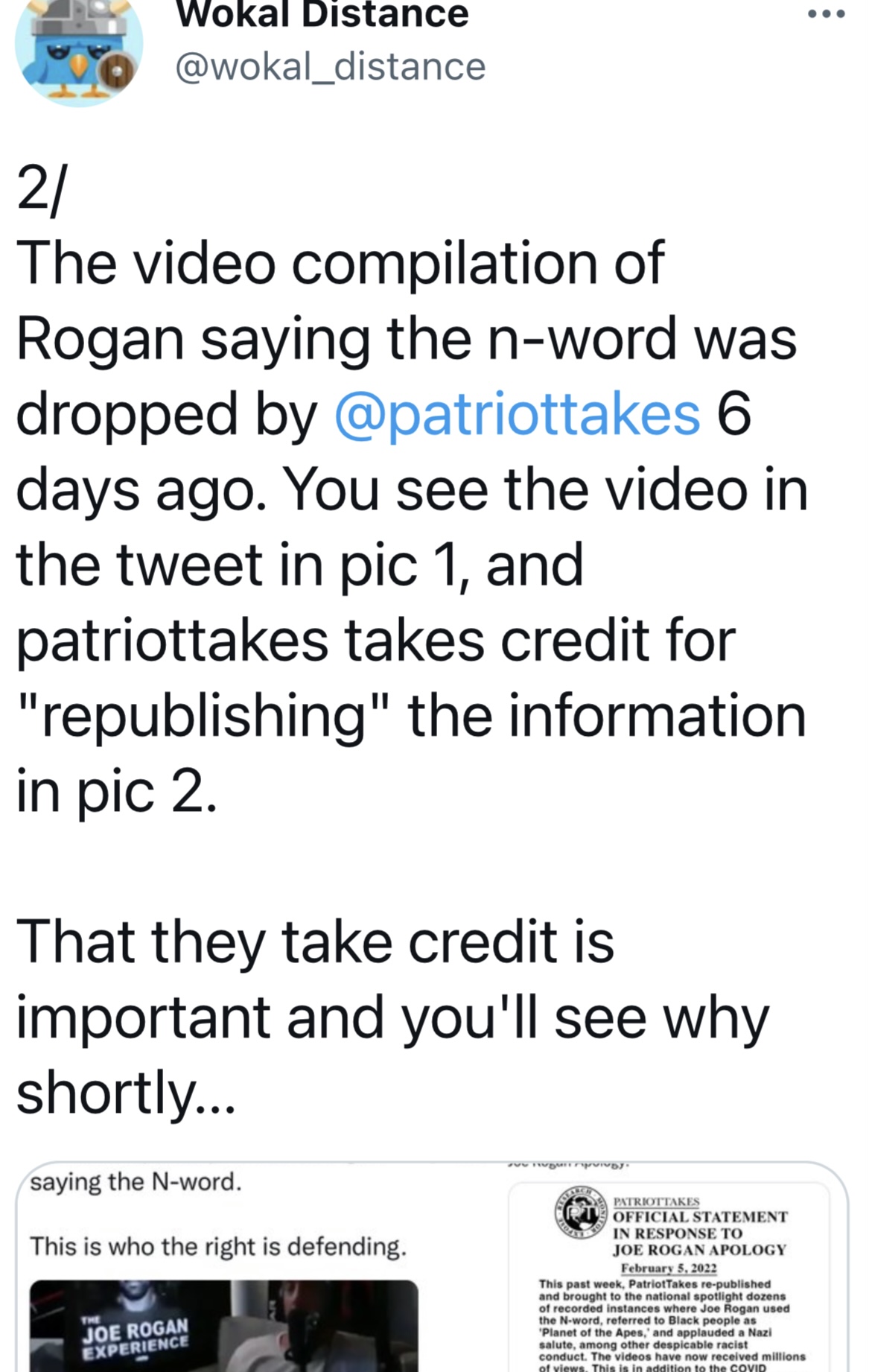
Task: Click the "saying the N-word." text
Action: 136,1182
